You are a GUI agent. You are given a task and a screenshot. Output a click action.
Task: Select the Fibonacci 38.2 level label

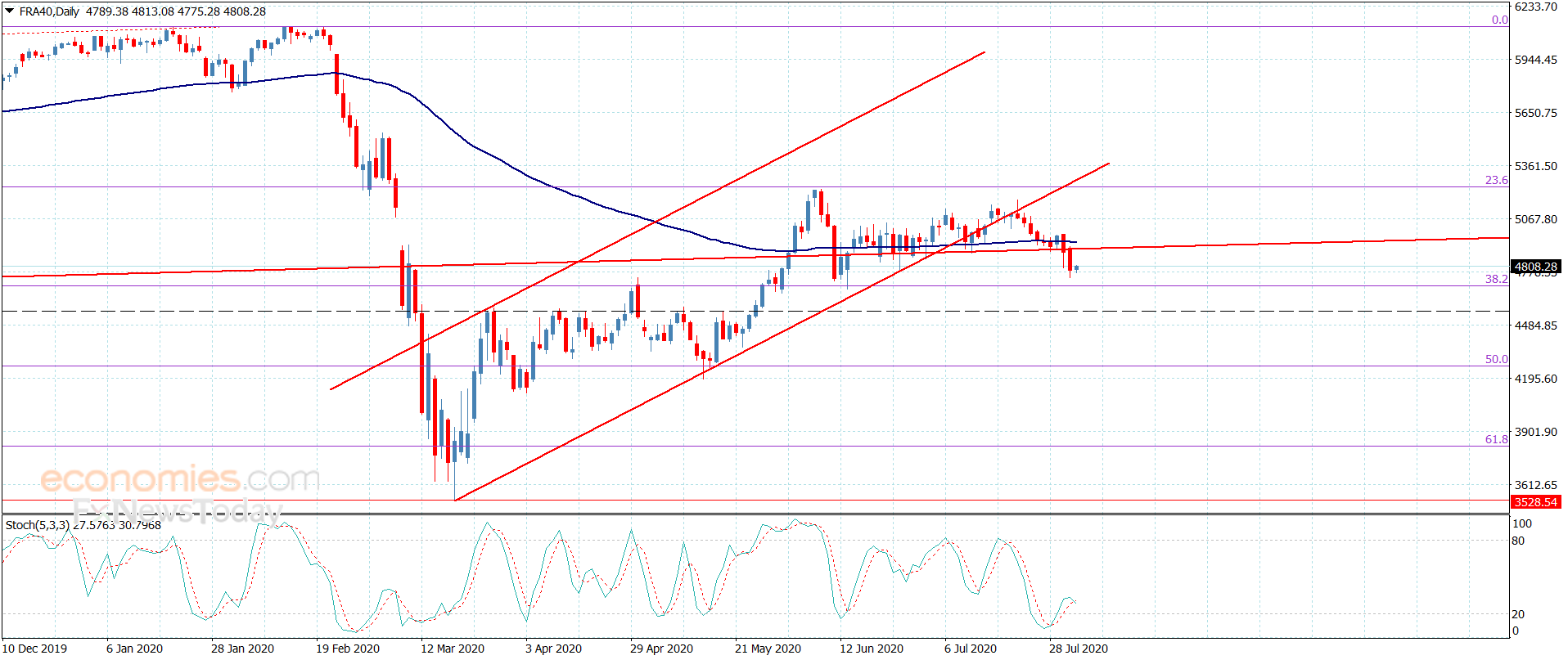point(1496,280)
